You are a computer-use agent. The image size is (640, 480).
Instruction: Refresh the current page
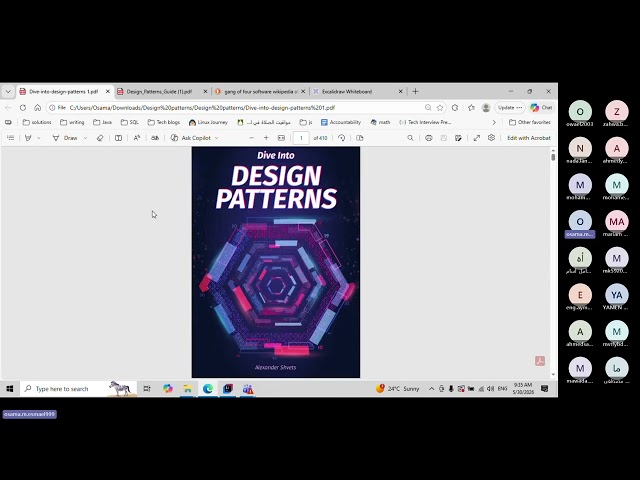pos(23,108)
